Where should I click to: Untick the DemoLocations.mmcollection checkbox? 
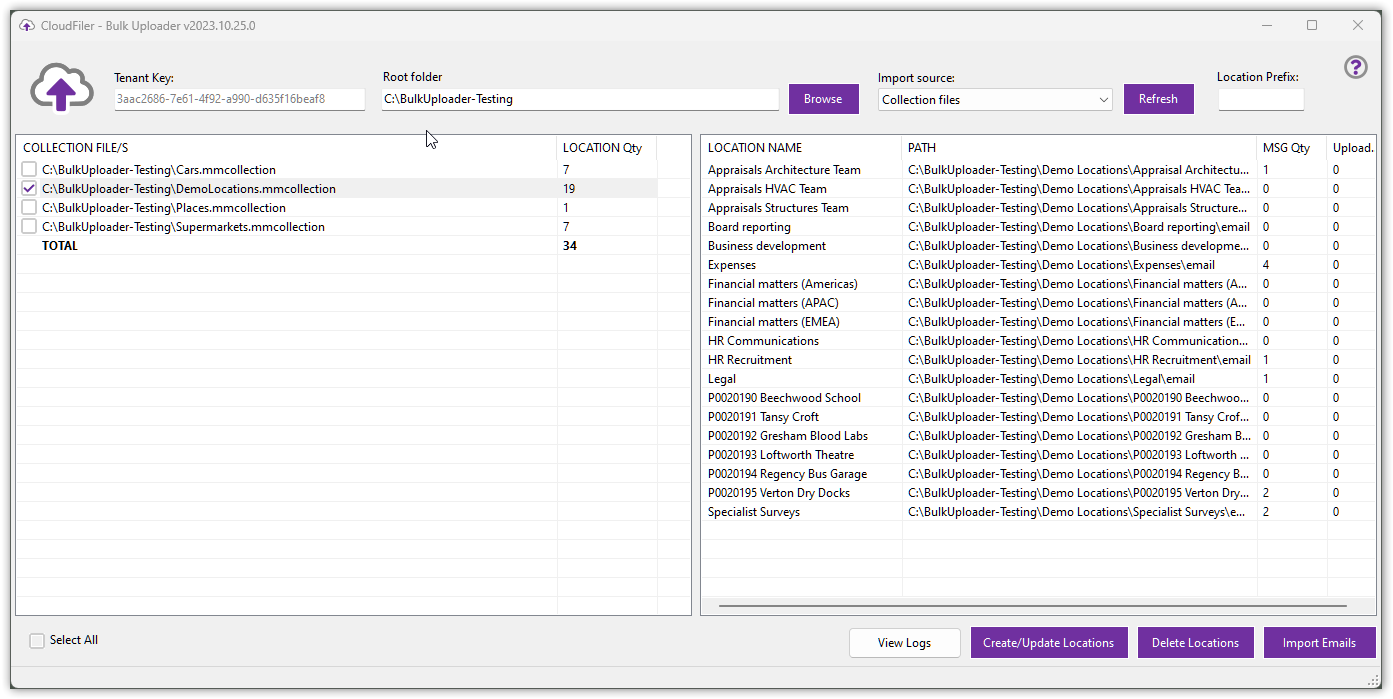(29, 189)
